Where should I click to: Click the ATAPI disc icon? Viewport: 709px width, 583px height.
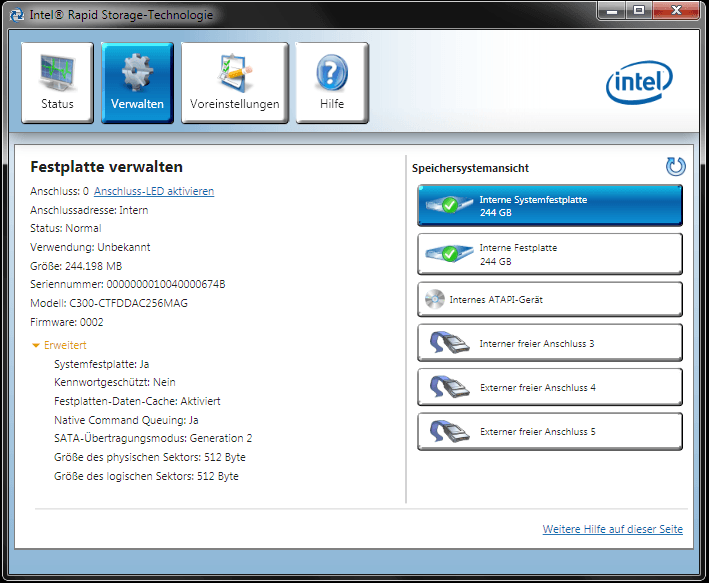tap(435, 299)
